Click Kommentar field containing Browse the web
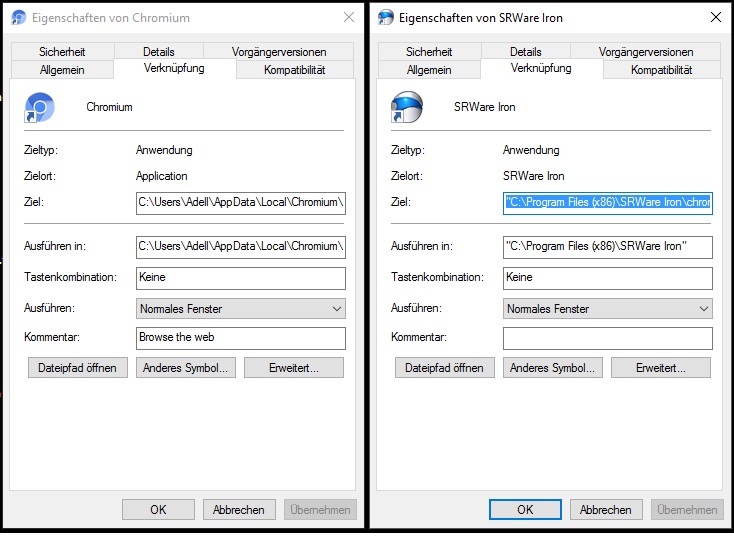The height and width of the screenshot is (538, 734). pos(241,338)
